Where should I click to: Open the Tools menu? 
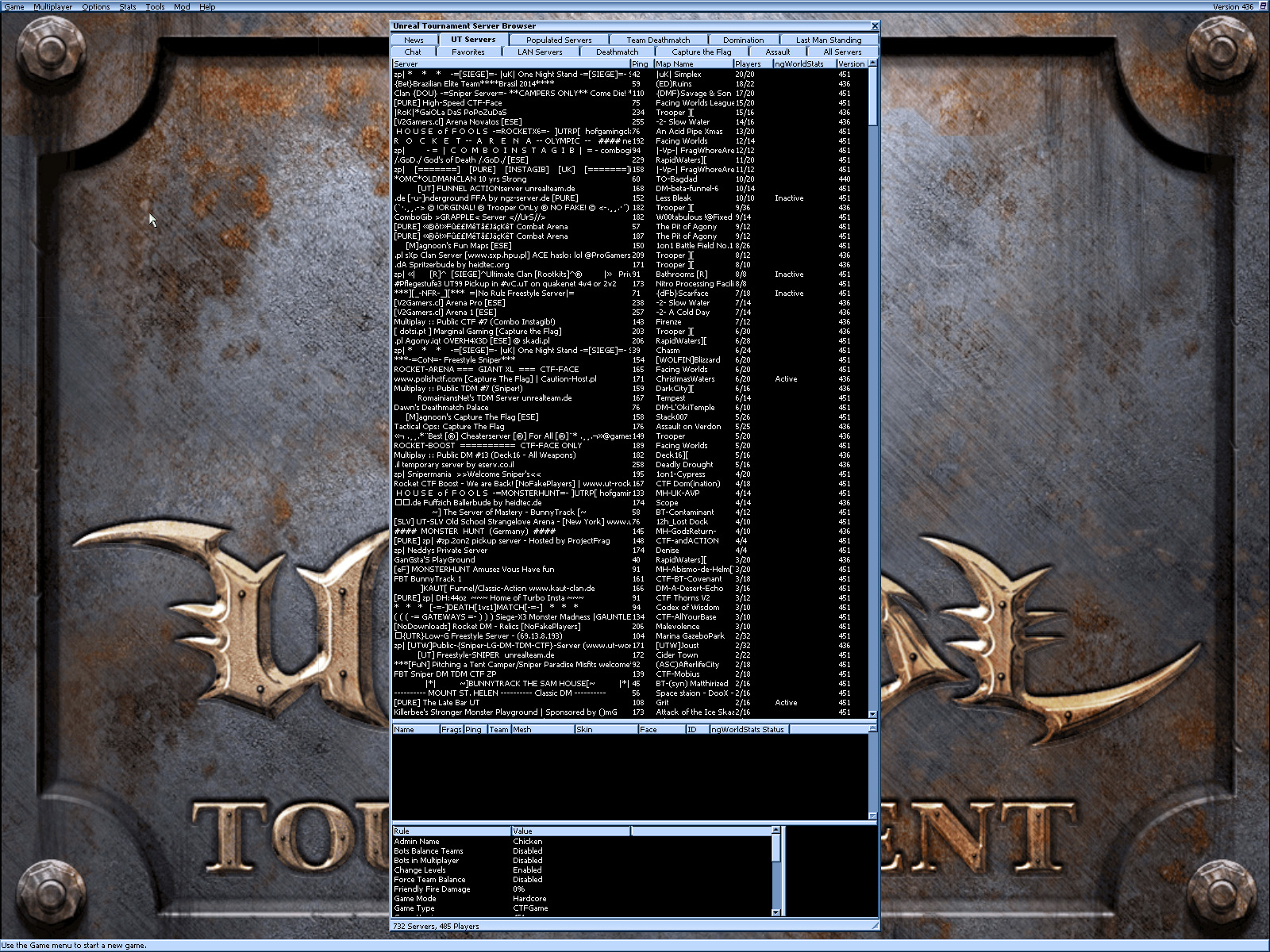tap(155, 6)
